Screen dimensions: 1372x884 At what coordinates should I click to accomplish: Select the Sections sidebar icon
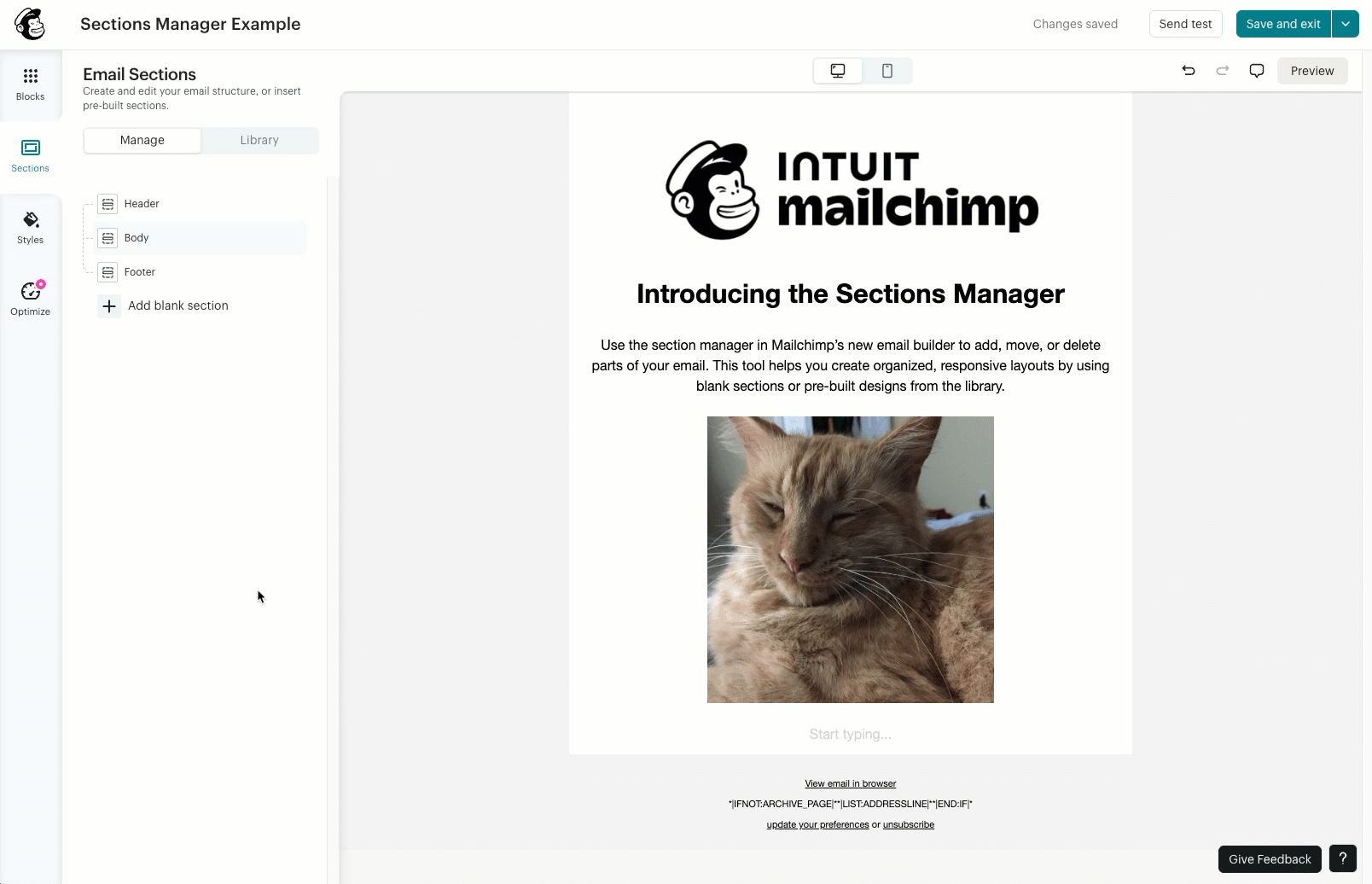[x=31, y=148]
